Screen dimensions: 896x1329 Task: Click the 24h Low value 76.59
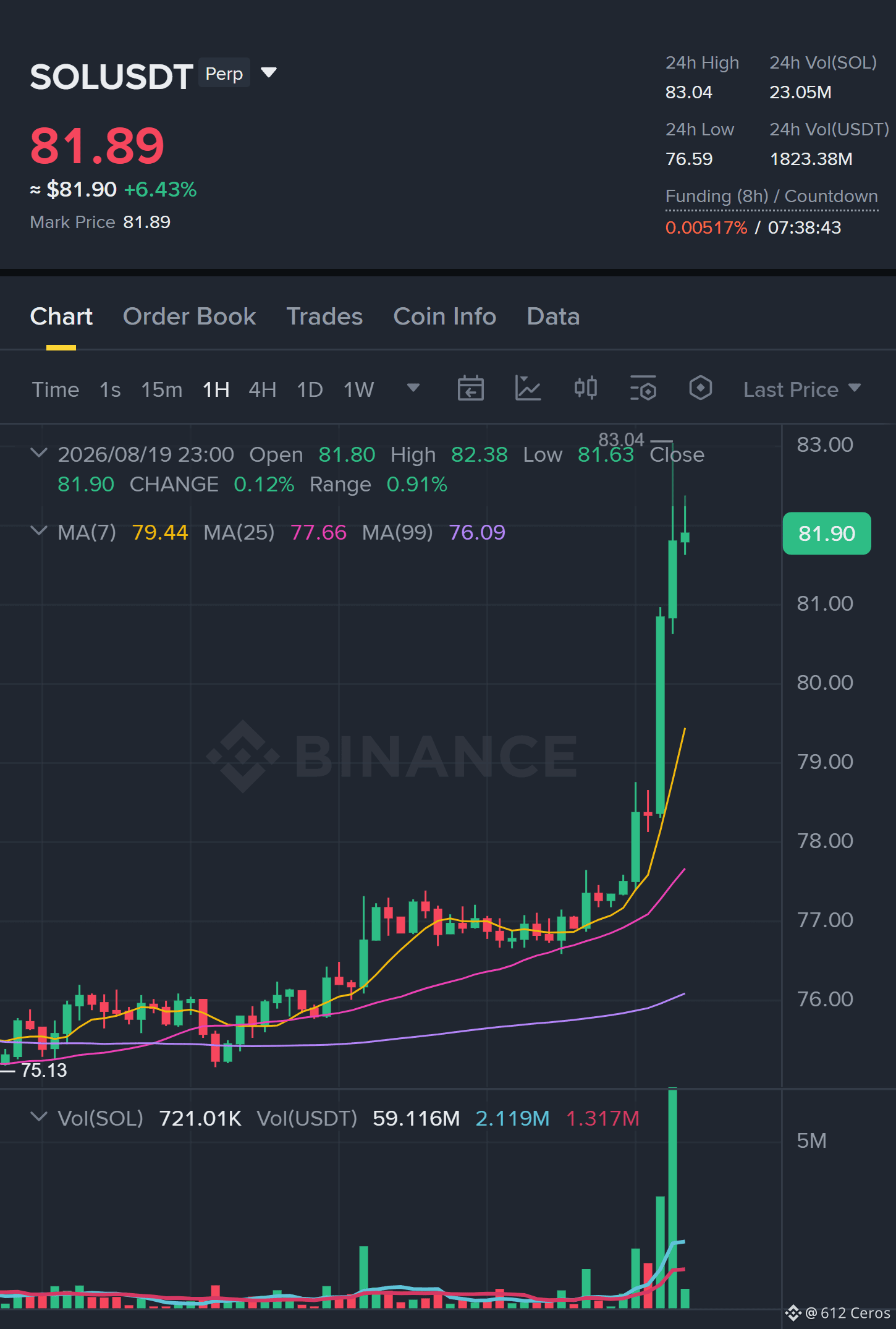pos(689,159)
